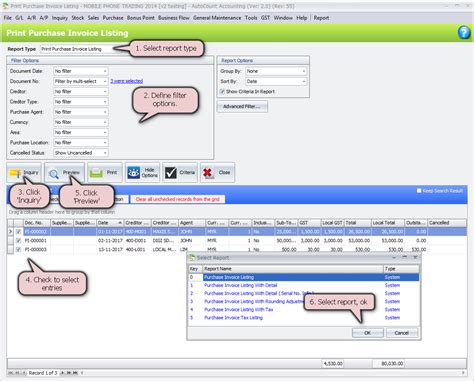The height and width of the screenshot is (381, 474).
Task: Click the horizontal scrollbar right arrow at bottom
Action: [463, 373]
